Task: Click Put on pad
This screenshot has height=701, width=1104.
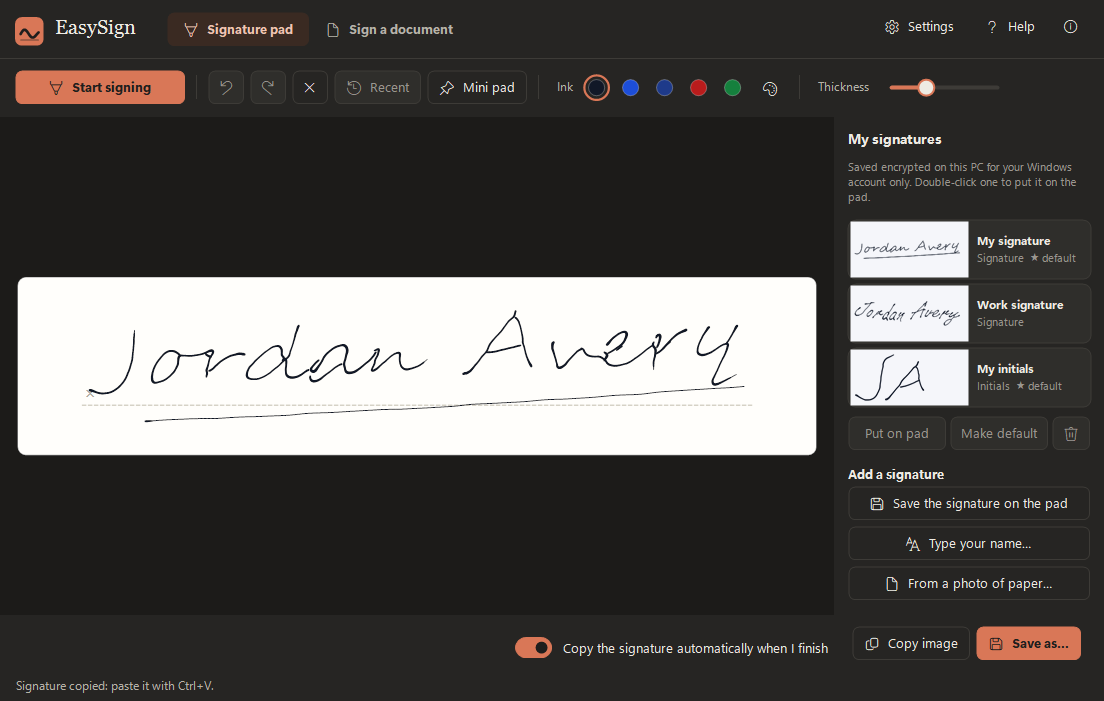Action: click(896, 434)
